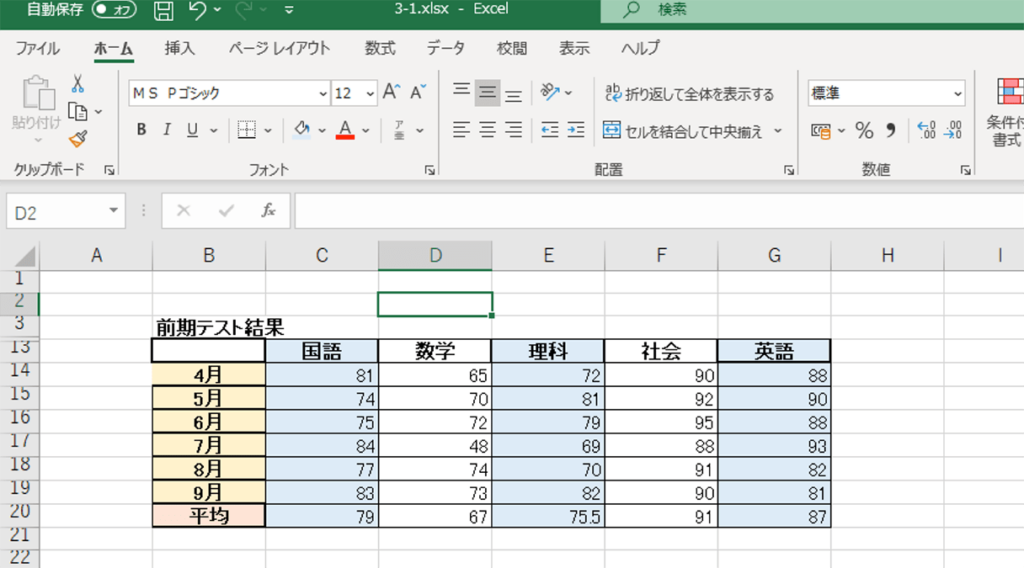Toggle the AutoSave (自動保存) switch

(114, 10)
